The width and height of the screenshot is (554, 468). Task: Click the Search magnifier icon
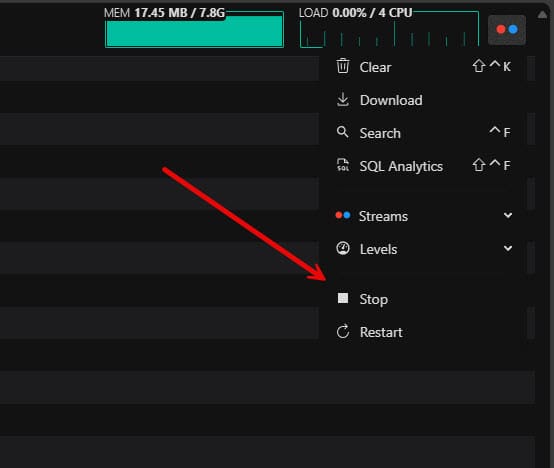pyautogui.click(x=342, y=132)
